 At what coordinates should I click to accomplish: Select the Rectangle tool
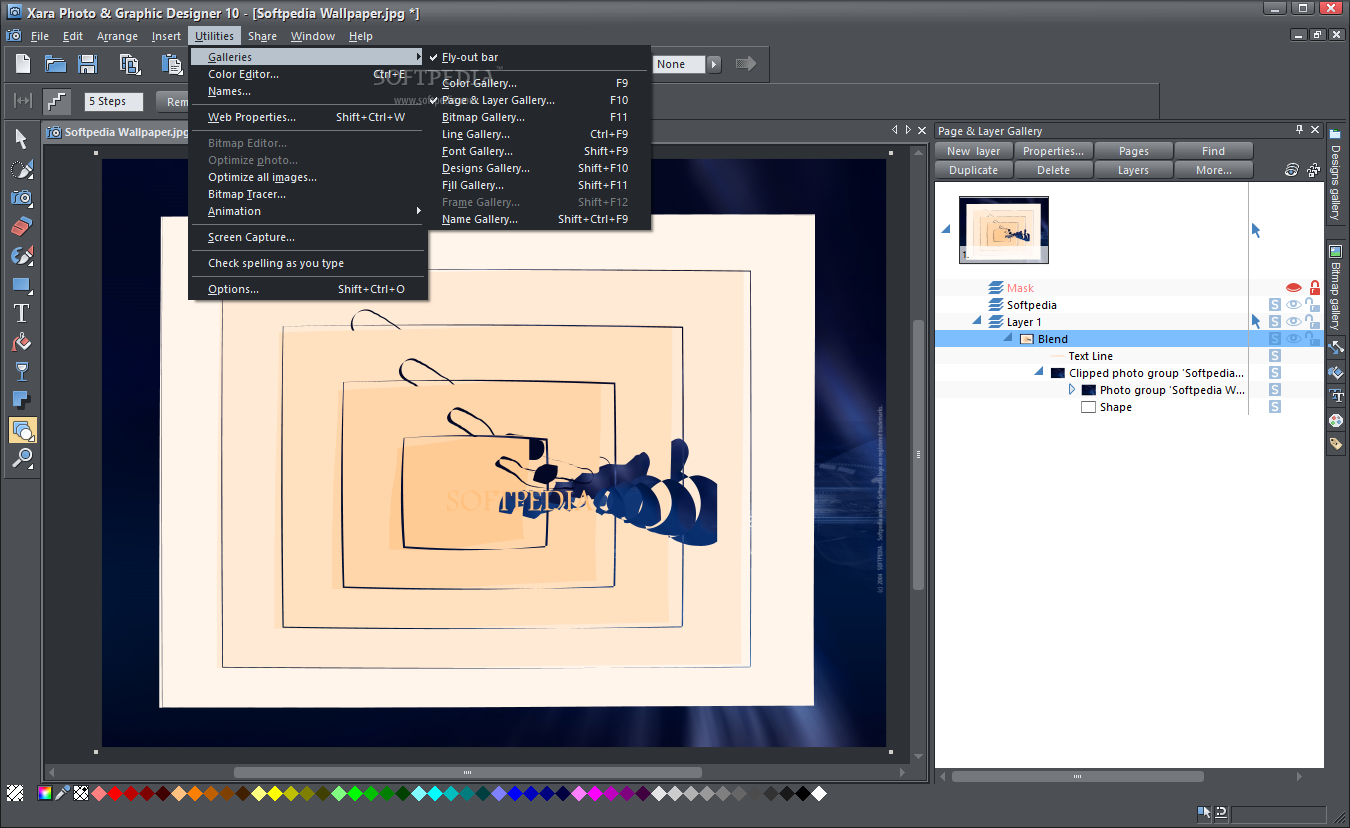click(x=21, y=285)
